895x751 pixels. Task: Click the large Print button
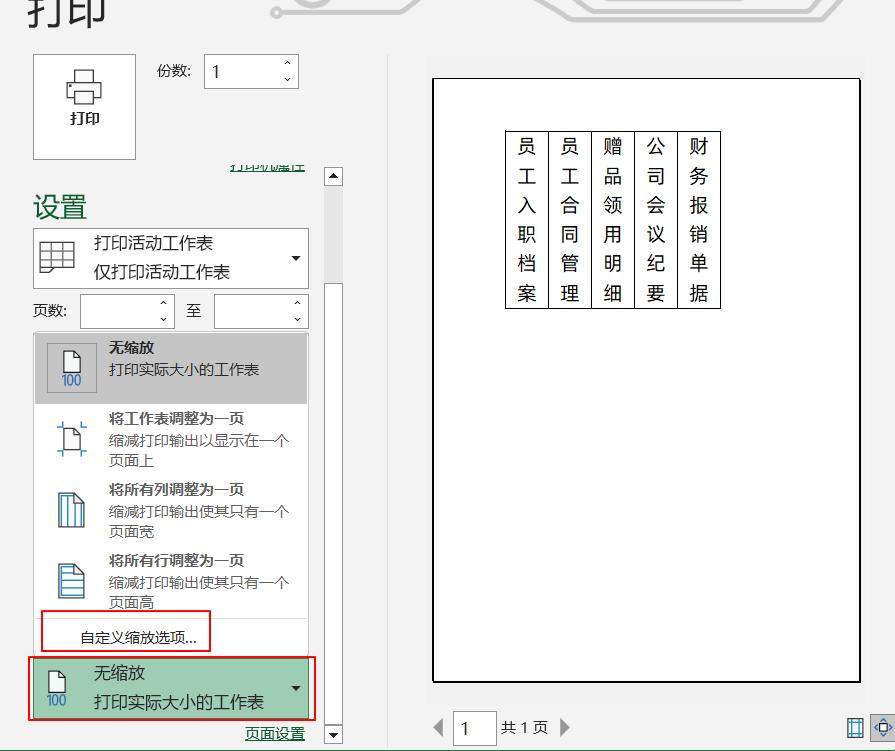84,107
